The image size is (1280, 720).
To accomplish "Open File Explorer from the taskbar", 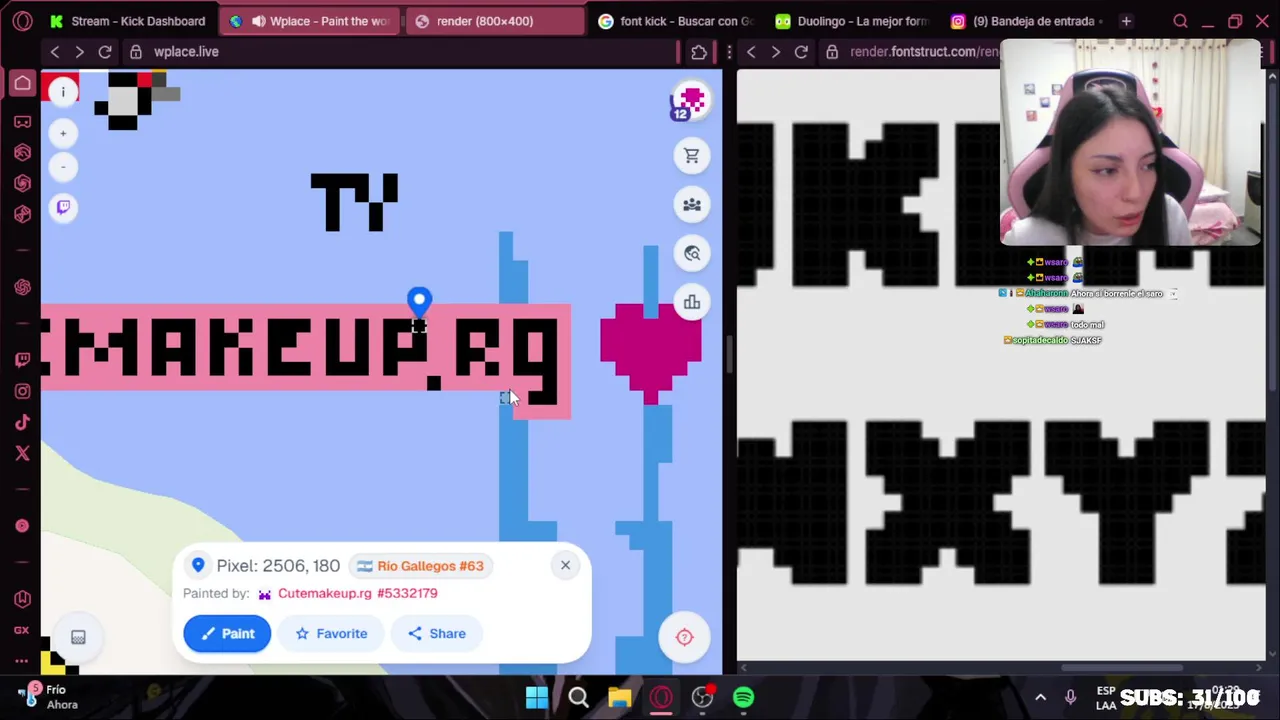I will tap(619, 697).
